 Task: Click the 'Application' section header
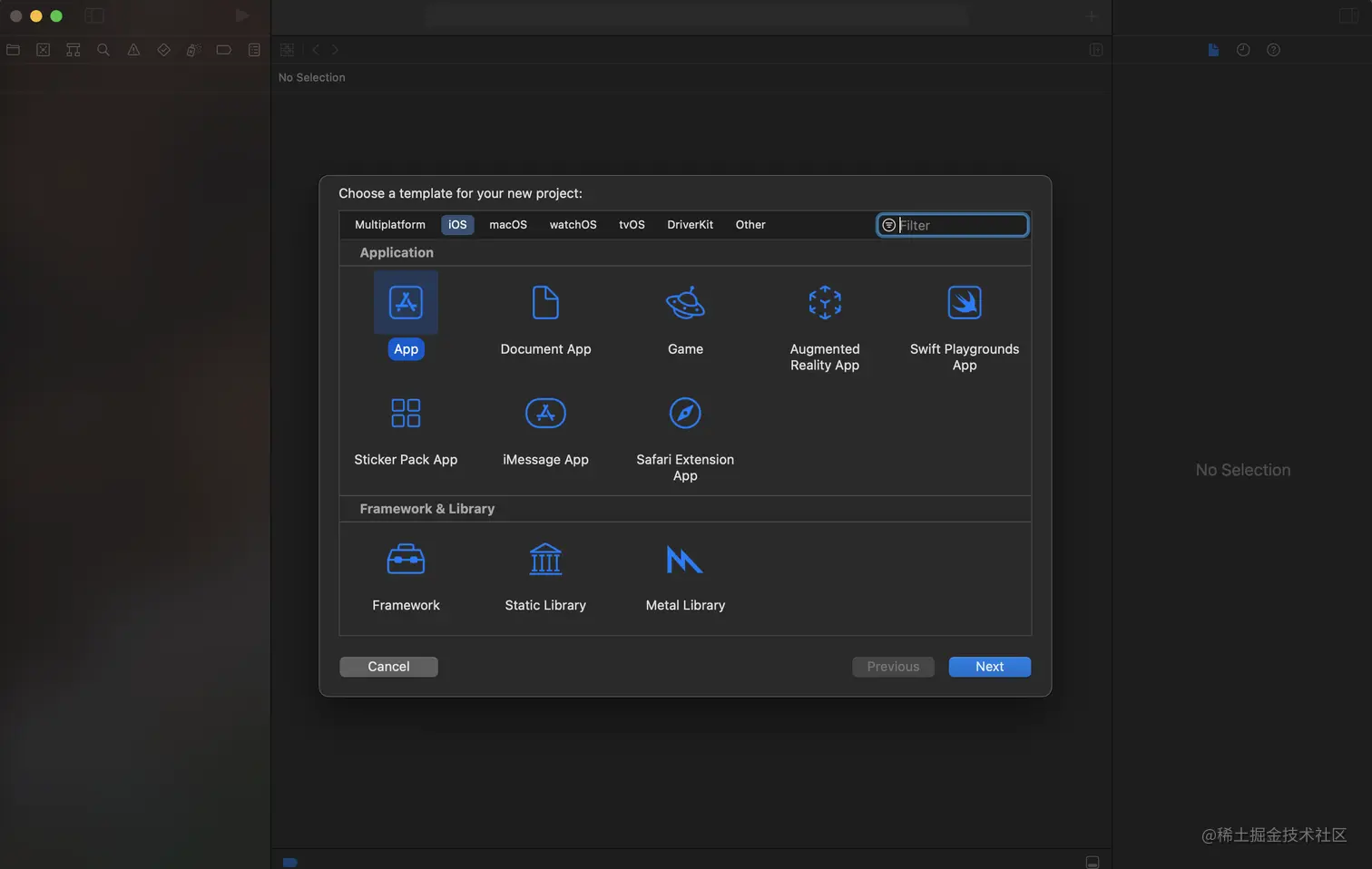[x=397, y=253]
